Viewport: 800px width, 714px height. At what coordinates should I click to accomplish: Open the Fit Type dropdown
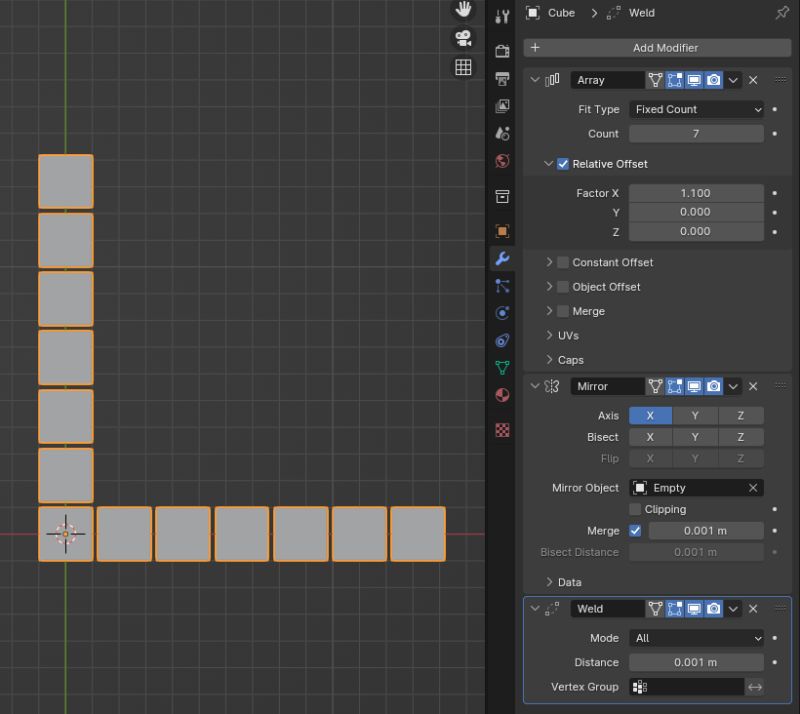click(x=697, y=109)
